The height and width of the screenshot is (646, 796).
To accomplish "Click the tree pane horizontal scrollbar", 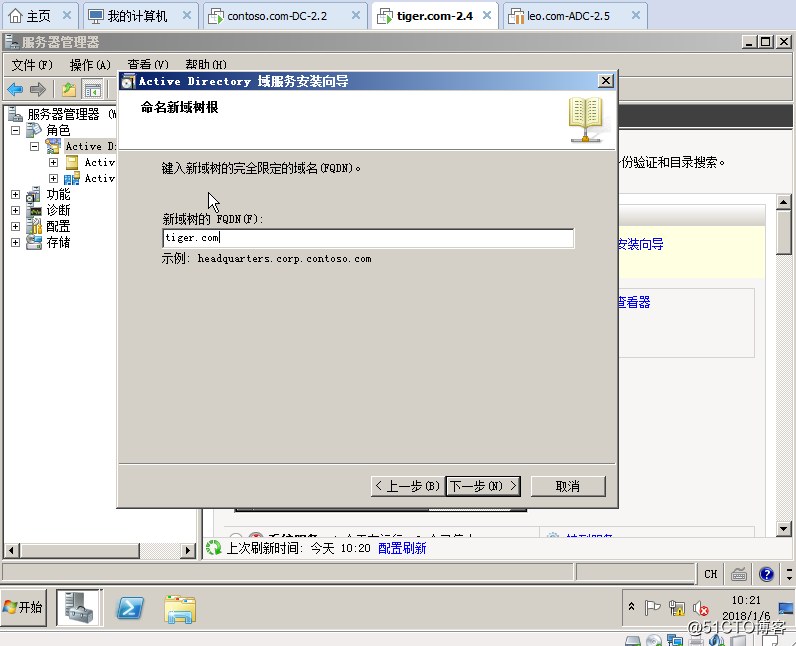I will (81, 550).
